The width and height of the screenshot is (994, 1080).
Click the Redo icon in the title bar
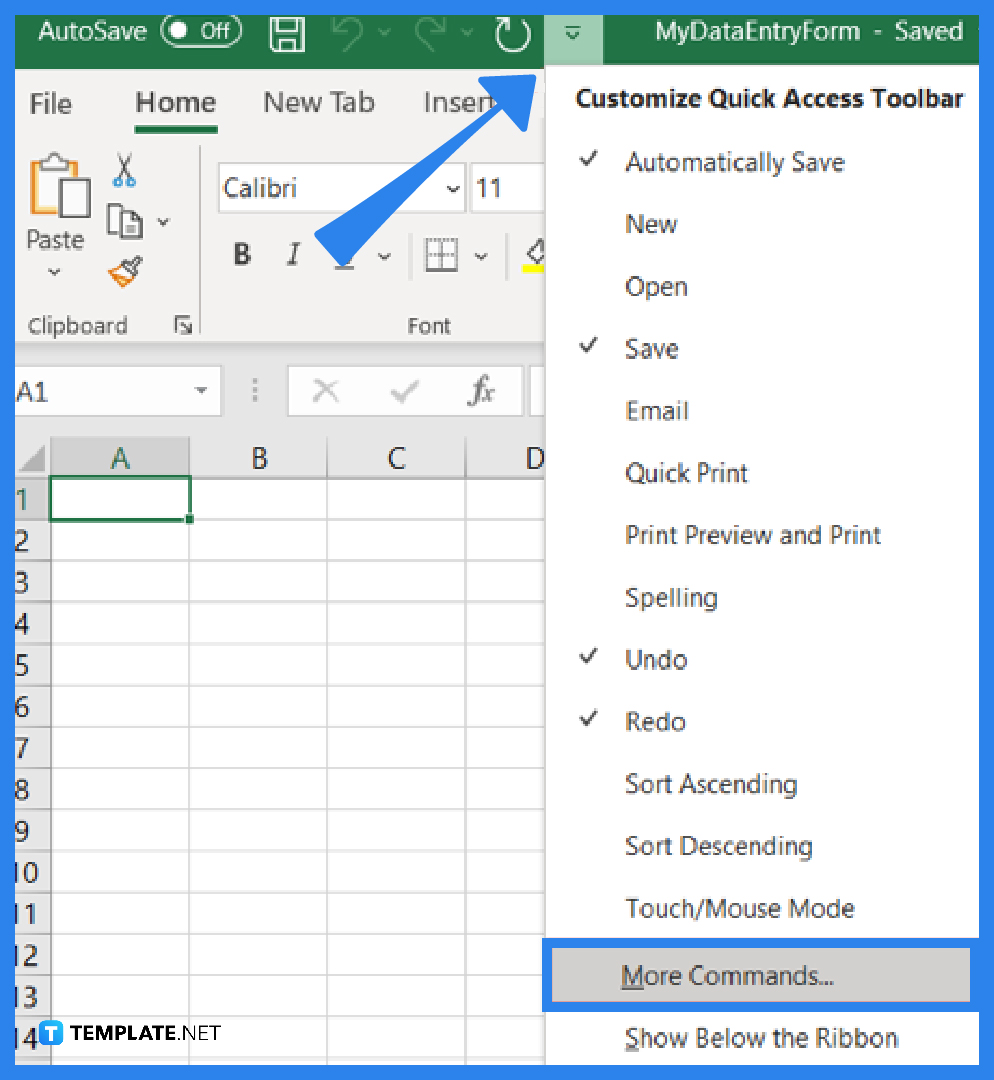click(x=430, y=33)
